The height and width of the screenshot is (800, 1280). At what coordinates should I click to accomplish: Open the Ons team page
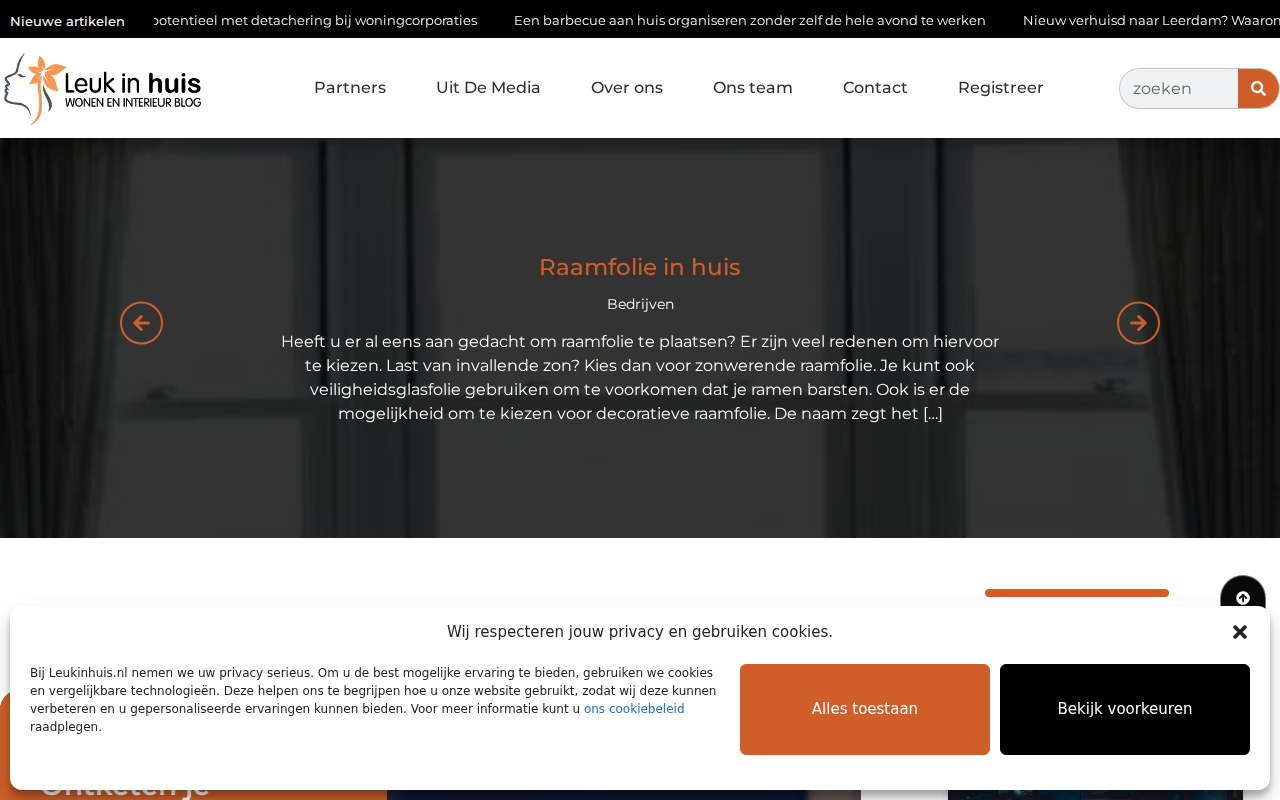[753, 88]
